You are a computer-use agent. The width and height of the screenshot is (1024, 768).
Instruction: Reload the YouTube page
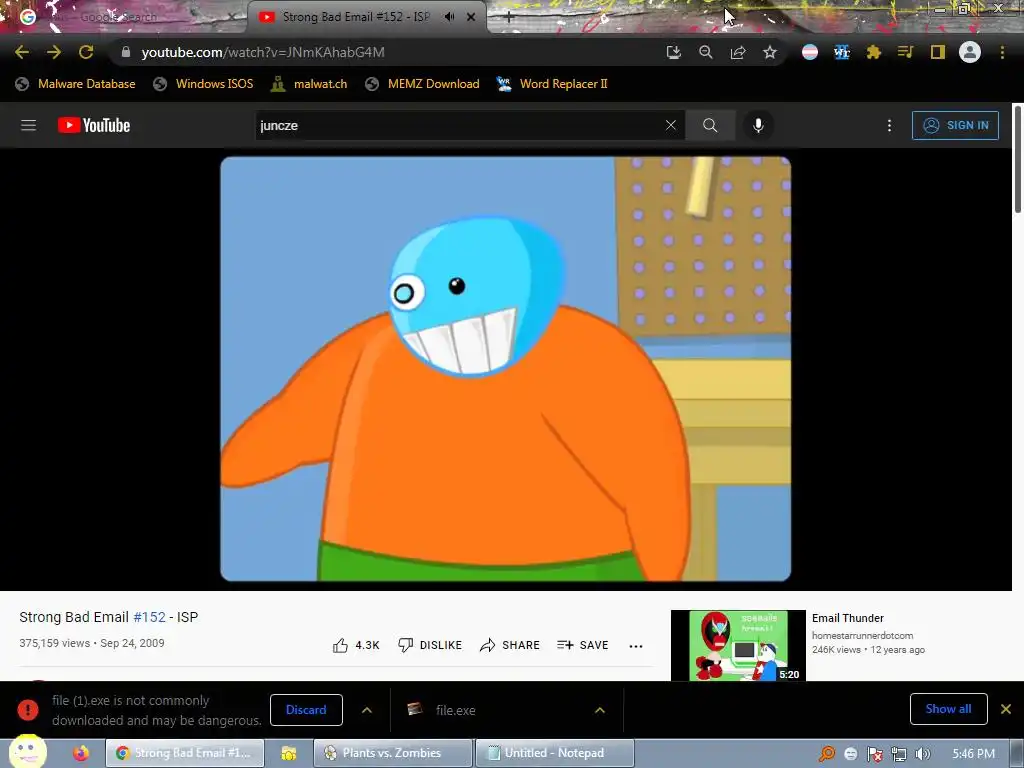[86, 52]
